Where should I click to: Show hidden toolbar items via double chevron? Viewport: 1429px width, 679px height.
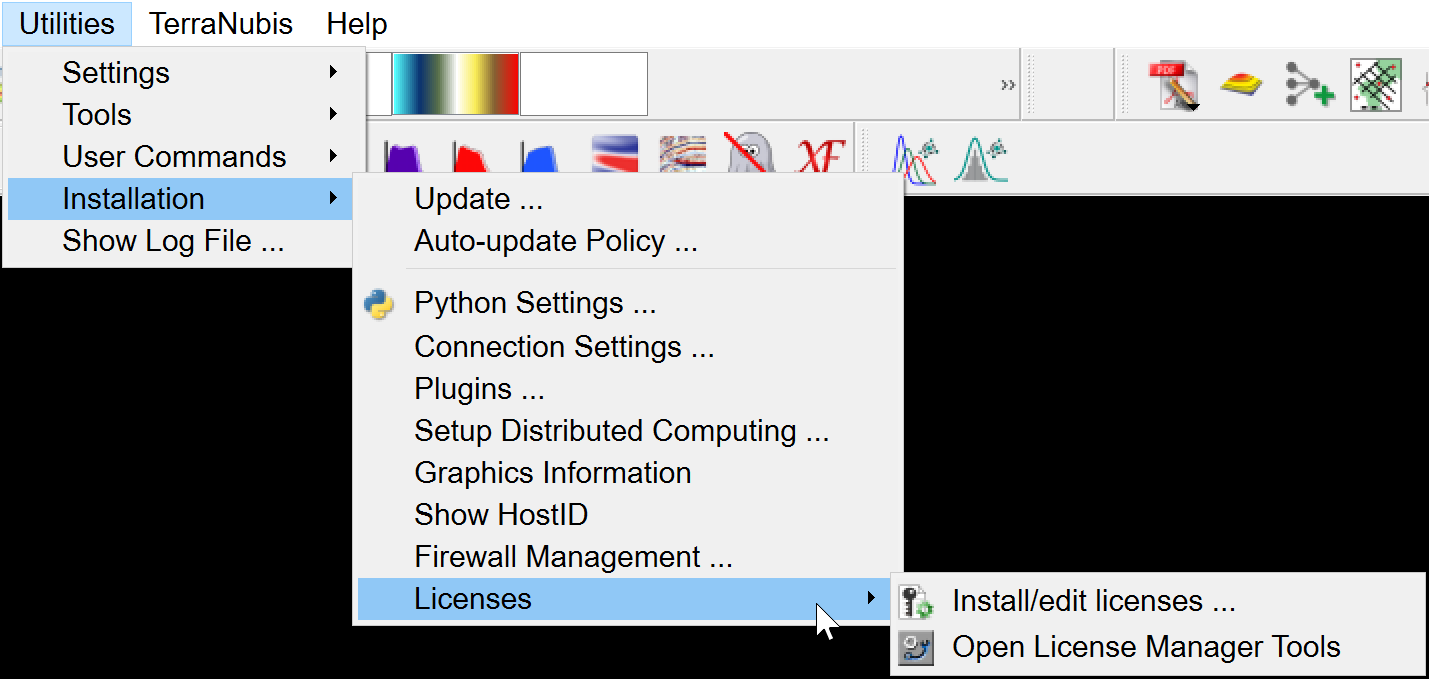[x=1007, y=85]
